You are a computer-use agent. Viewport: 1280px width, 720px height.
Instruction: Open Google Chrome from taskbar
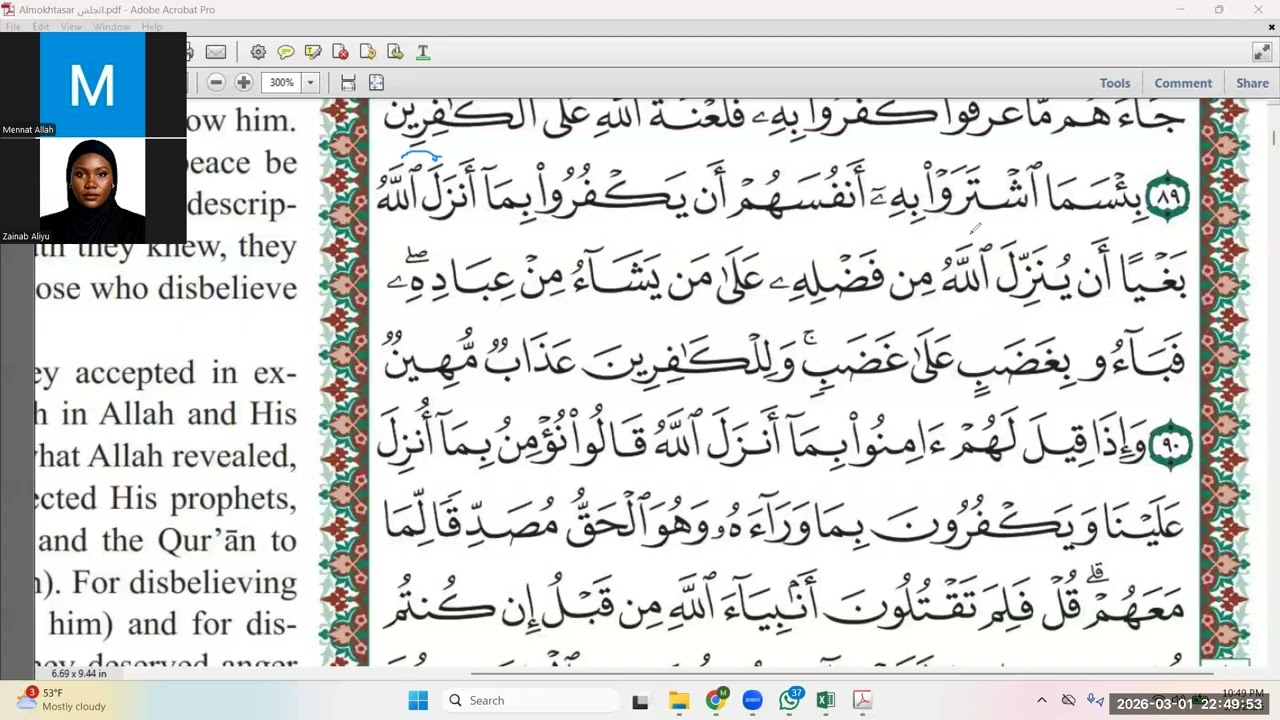tap(716, 700)
